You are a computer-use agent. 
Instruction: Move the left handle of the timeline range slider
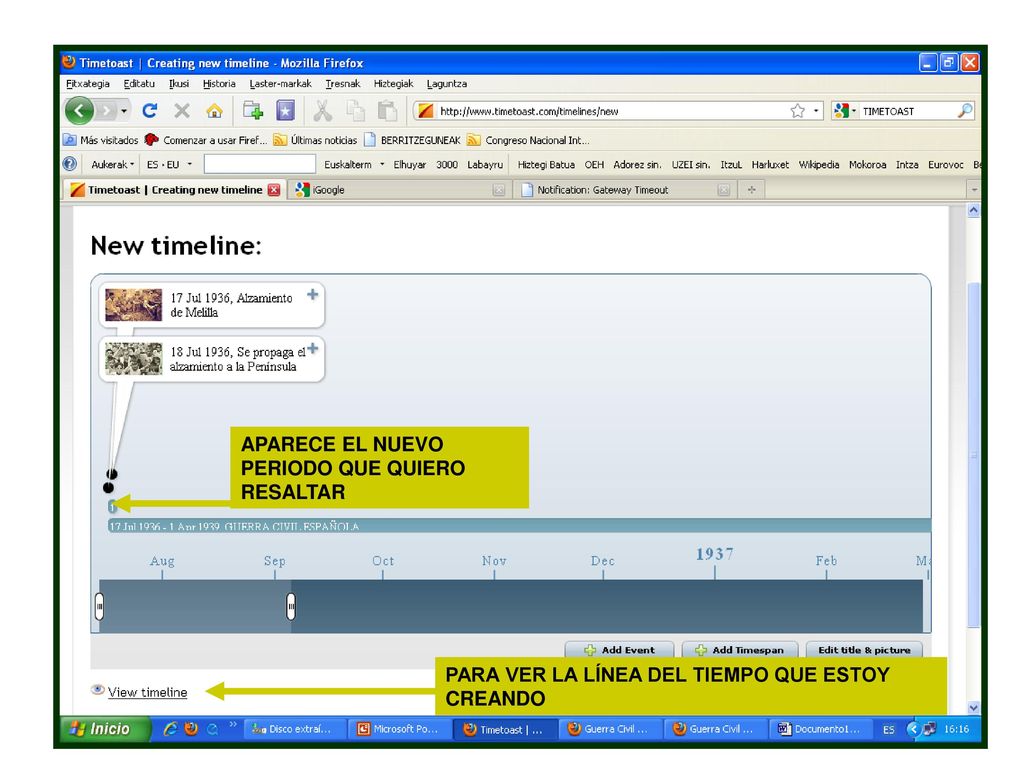tap(99, 606)
